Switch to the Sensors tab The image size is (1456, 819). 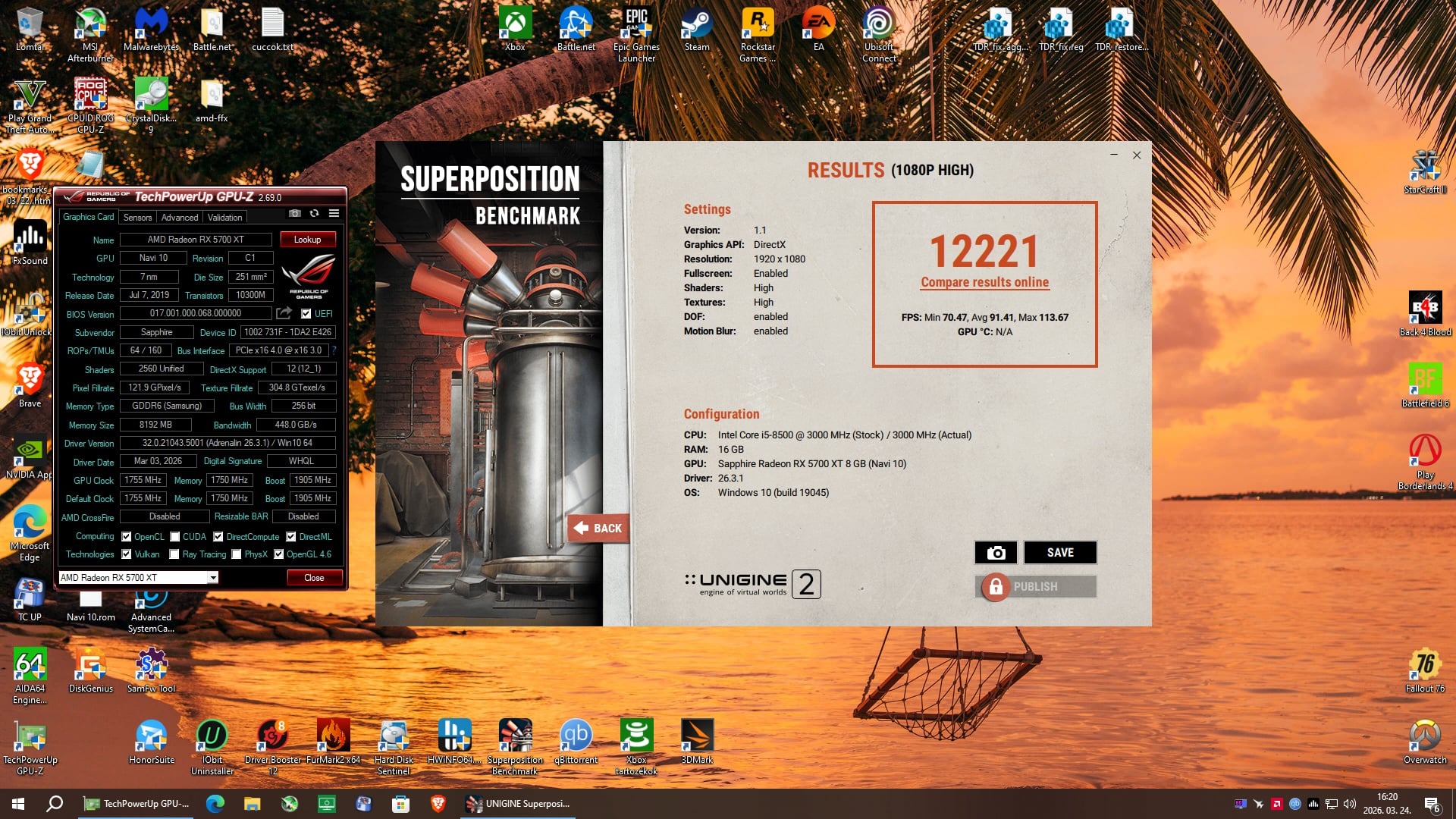pos(137,218)
